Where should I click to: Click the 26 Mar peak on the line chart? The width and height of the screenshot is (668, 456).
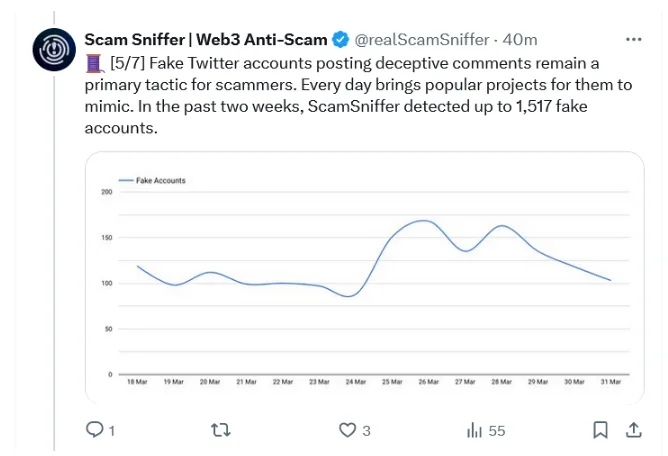pyautogui.click(x=424, y=220)
